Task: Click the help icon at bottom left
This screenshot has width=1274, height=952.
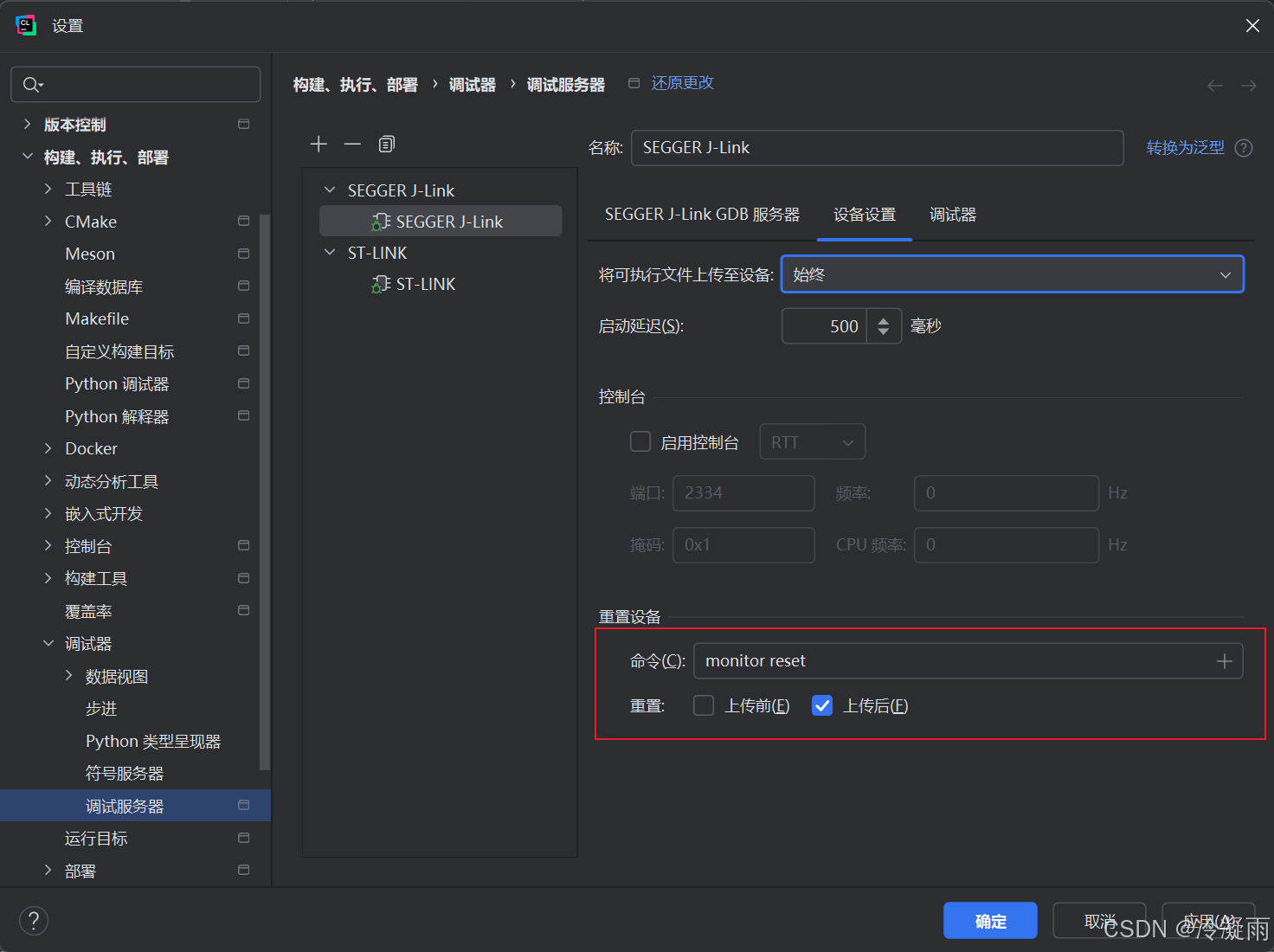Action: pyautogui.click(x=34, y=920)
